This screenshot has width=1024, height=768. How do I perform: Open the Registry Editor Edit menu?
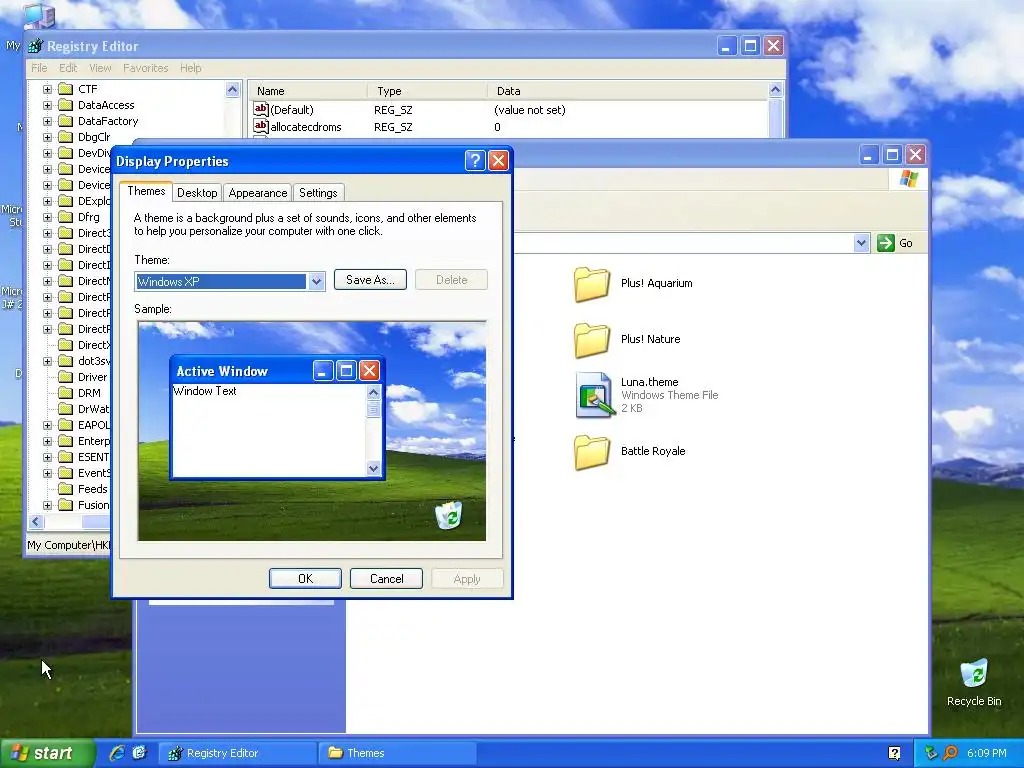(x=68, y=68)
